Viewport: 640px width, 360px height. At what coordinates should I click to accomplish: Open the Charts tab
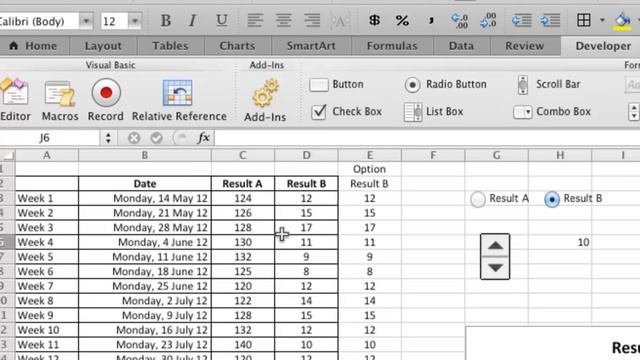tap(237, 46)
